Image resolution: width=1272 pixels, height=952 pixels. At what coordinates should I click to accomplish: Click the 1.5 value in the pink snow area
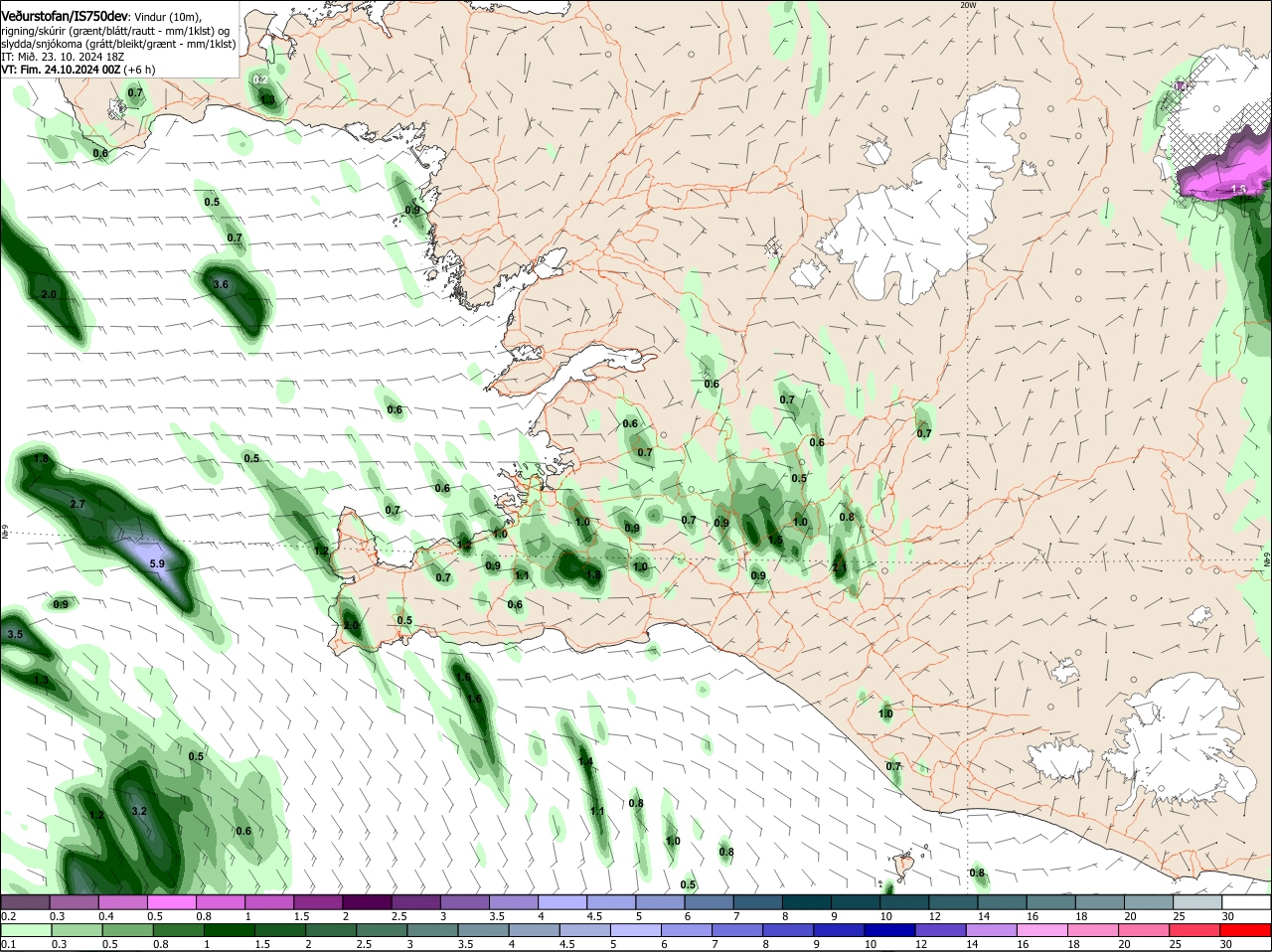tap(1238, 189)
